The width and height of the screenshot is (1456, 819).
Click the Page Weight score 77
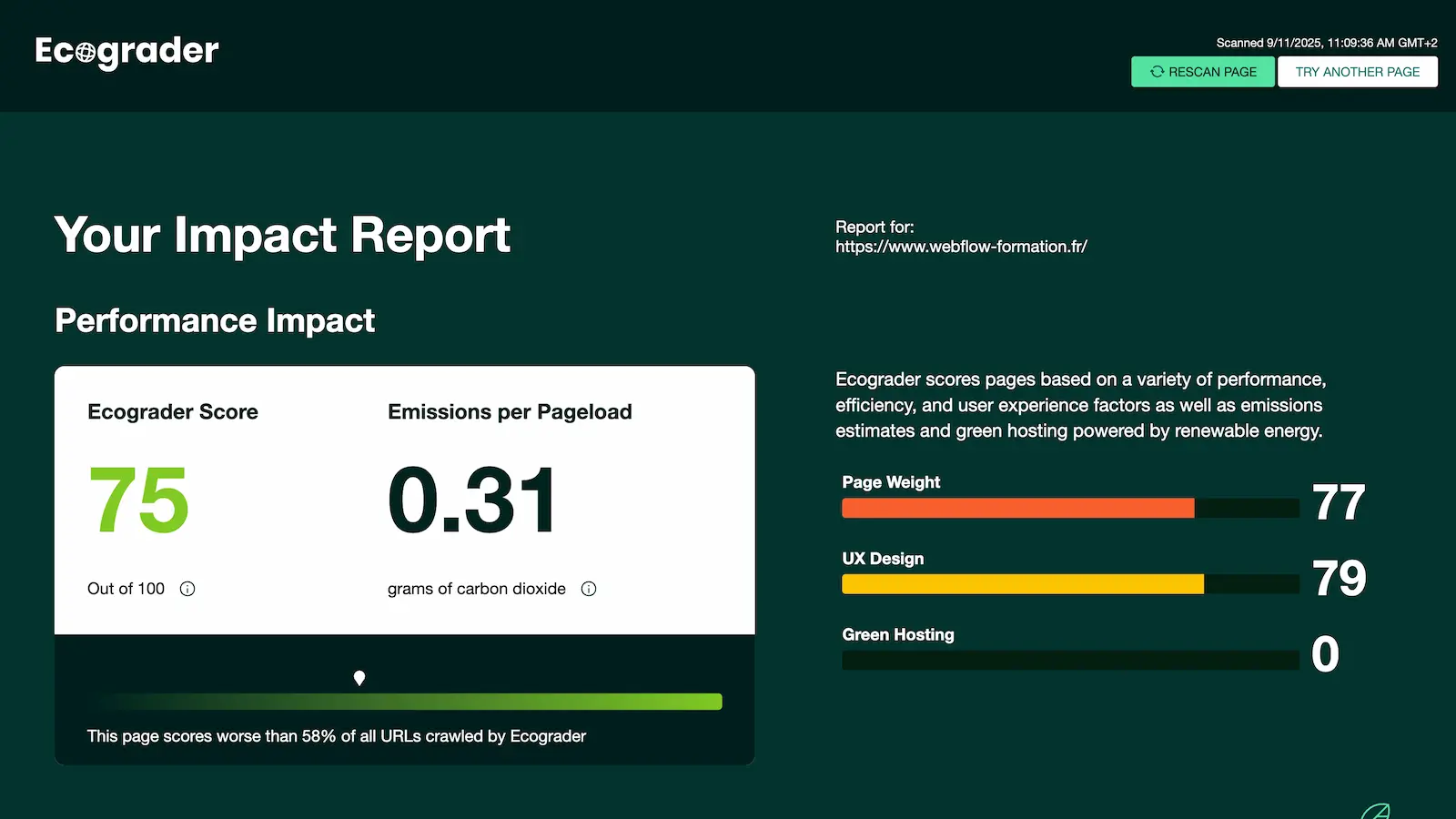(x=1339, y=502)
